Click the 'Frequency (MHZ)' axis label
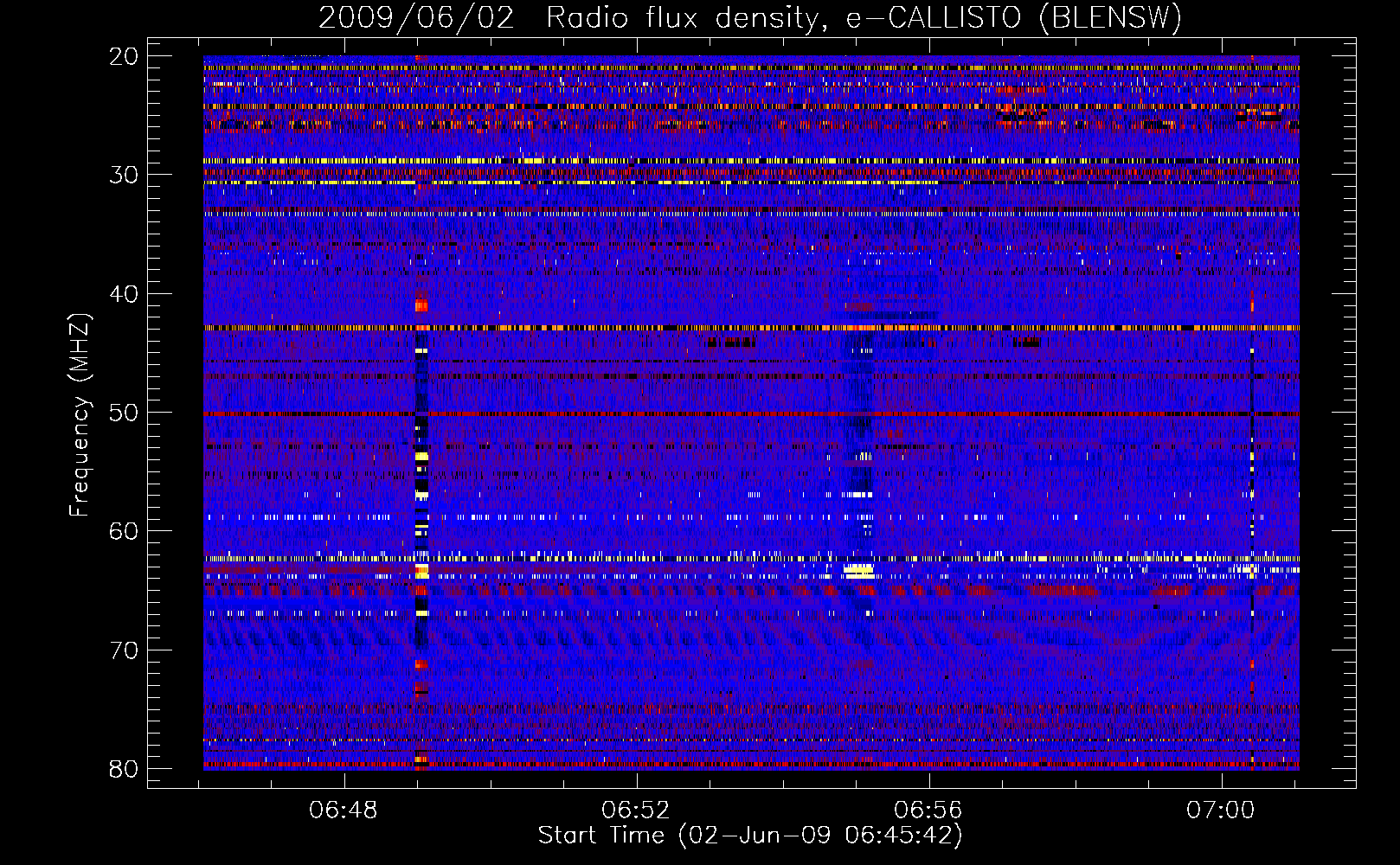Image resolution: width=1400 pixels, height=865 pixels. (x=80, y=415)
